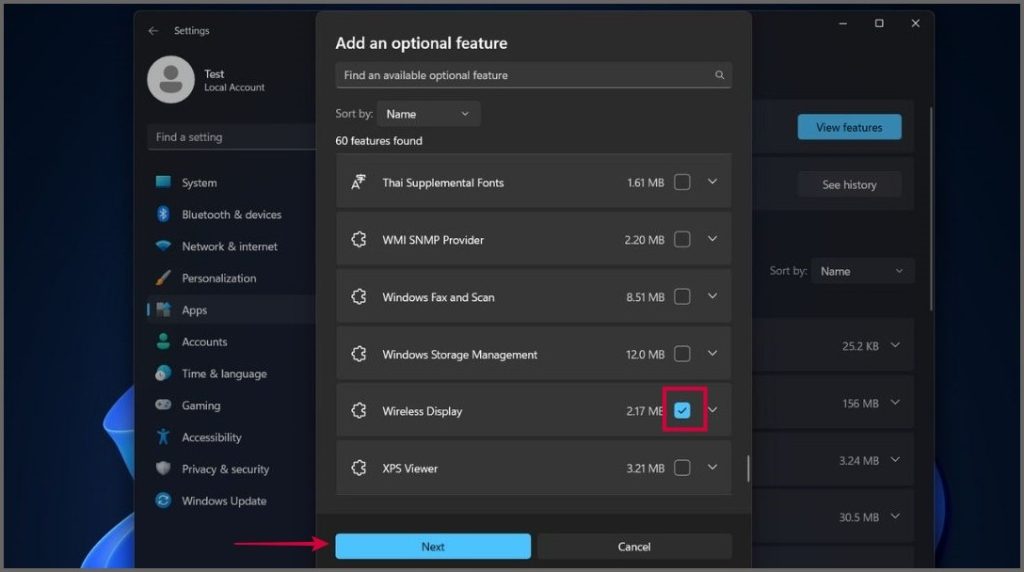
Task: Click the Apps icon in the sidebar
Action: click(x=163, y=310)
